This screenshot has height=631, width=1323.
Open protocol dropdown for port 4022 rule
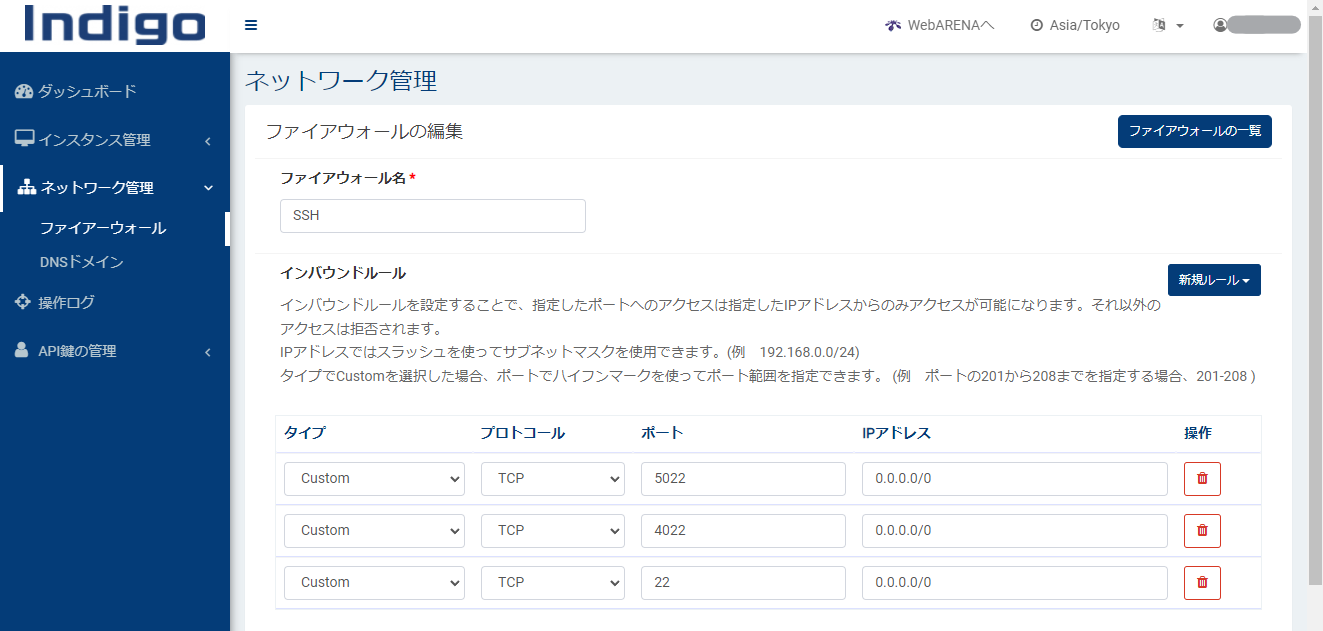coord(552,531)
